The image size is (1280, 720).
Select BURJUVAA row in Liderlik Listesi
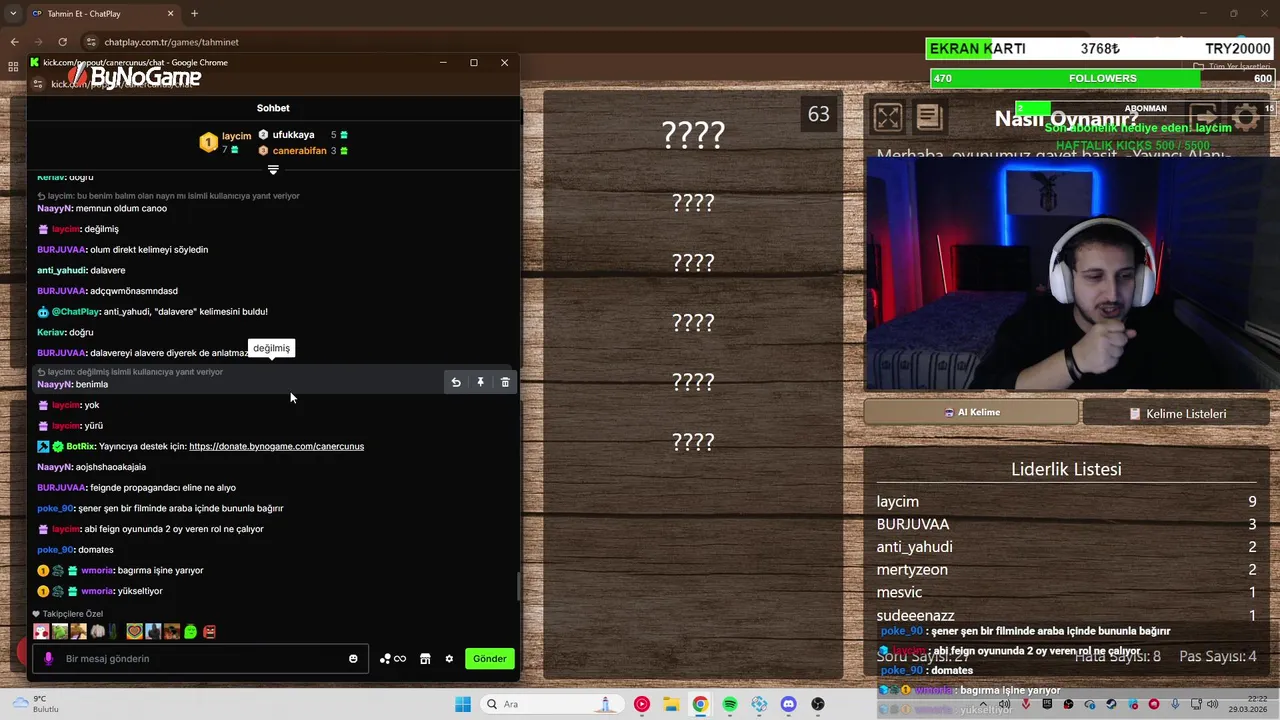[1066, 524]
